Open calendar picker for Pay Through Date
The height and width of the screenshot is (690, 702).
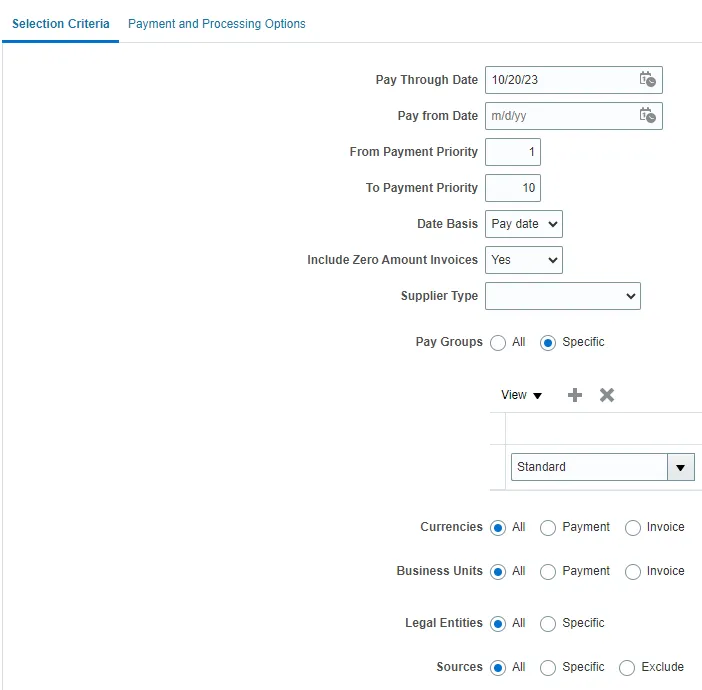coord(647,80)
